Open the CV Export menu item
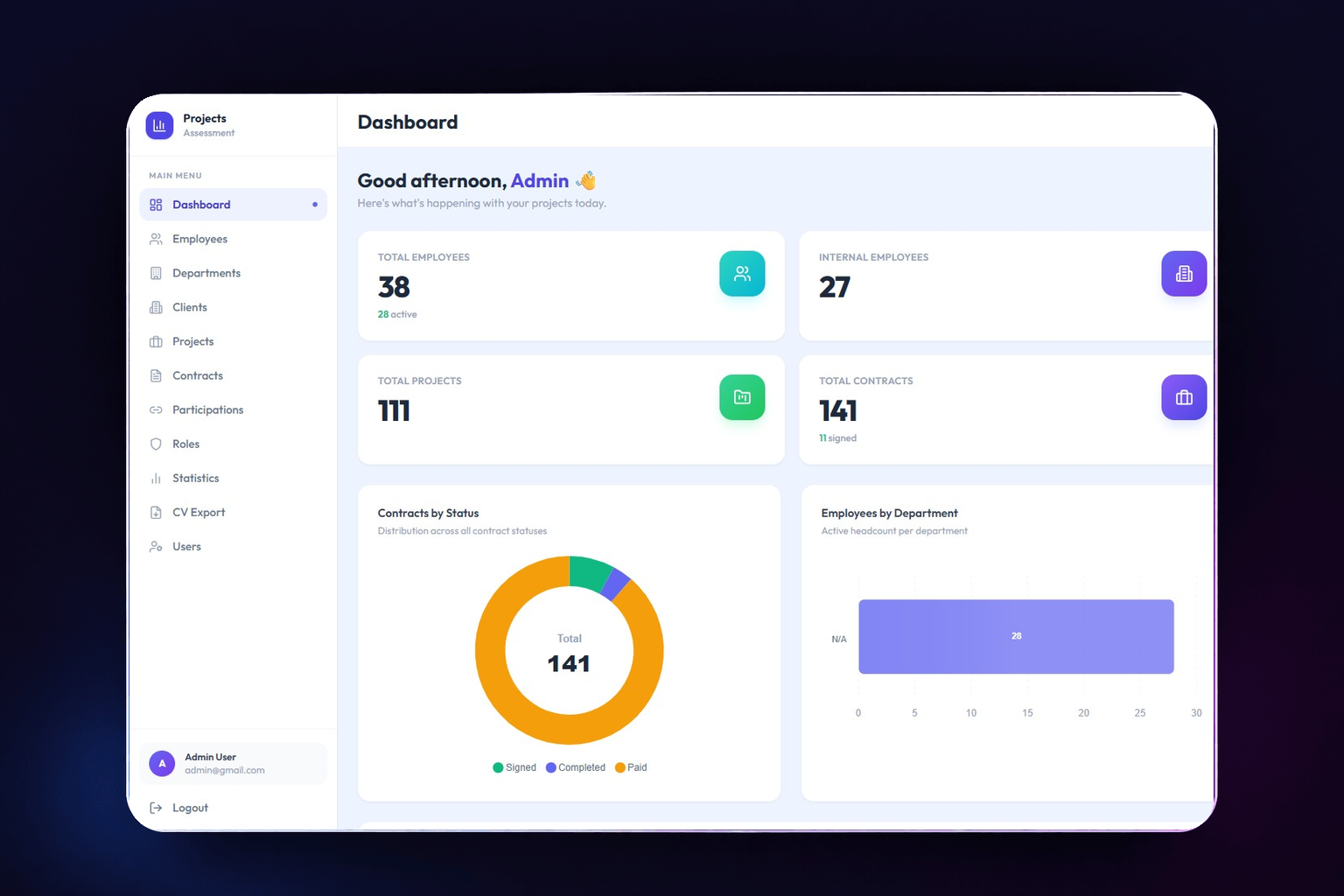1344x896 pixels. click(x=233, y=512)
